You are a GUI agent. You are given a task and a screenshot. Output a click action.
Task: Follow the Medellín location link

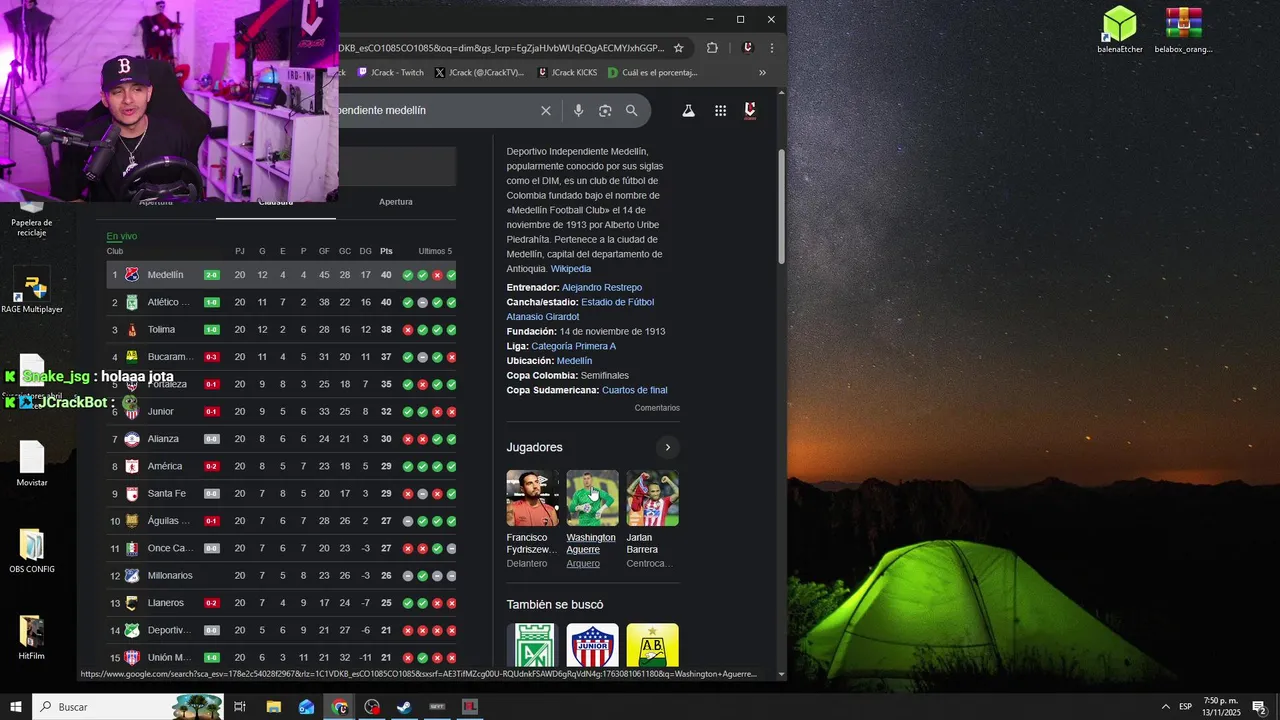pos(574,361)
